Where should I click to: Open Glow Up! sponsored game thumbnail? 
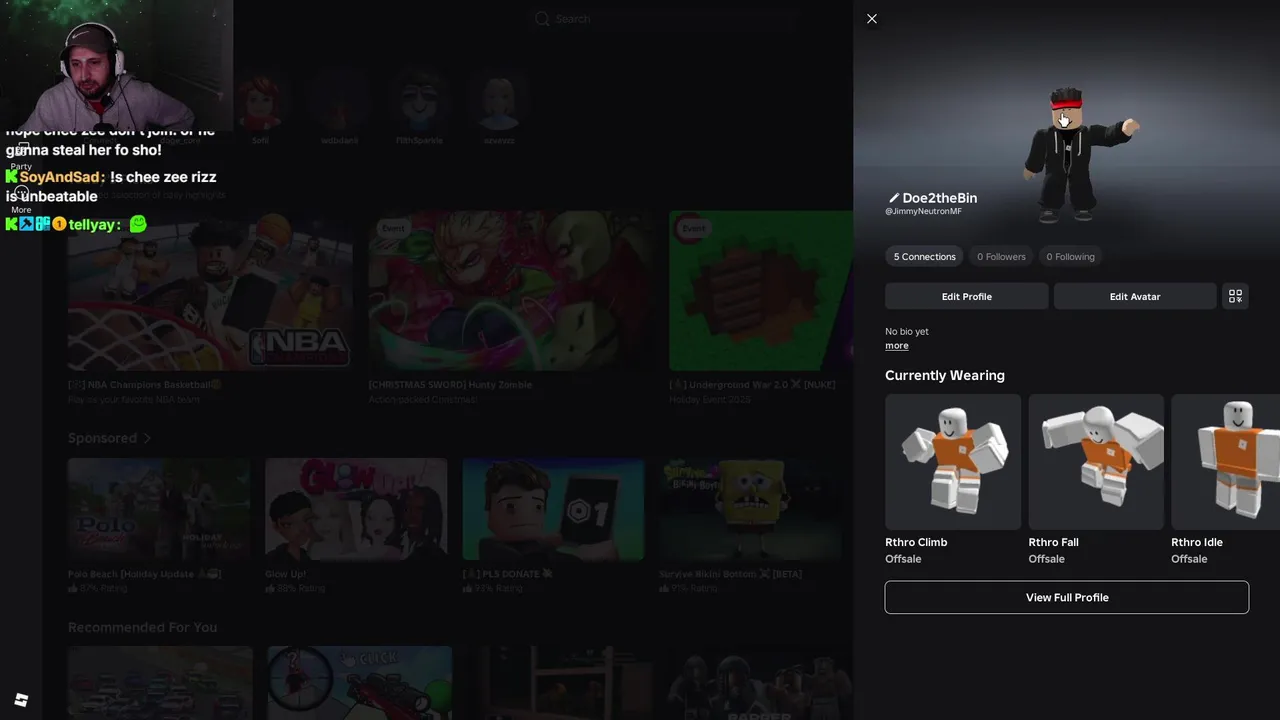click(x=356, y=510)
